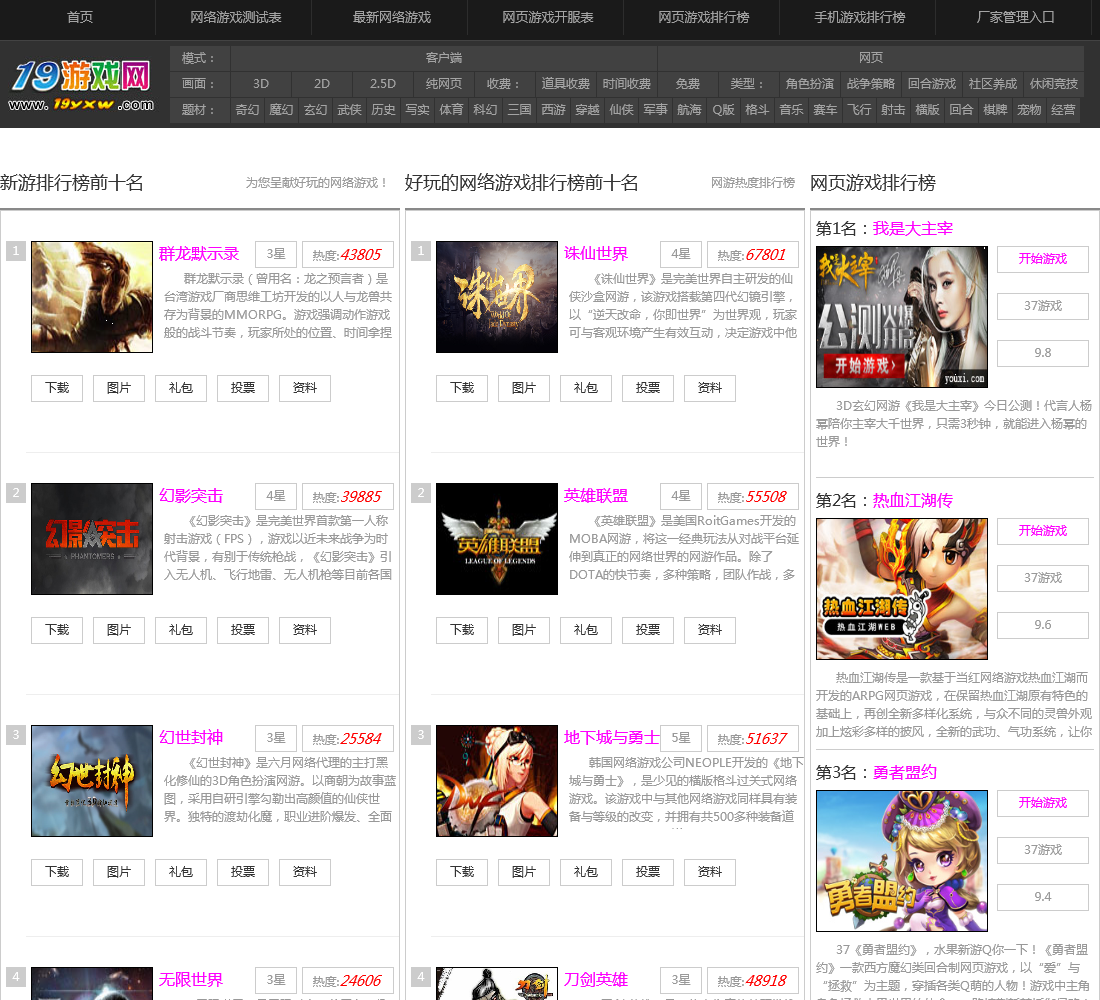Filter by 纯网页 graphics type
The width and height of the screenshot is (1100, 1000).
(444, 84)
